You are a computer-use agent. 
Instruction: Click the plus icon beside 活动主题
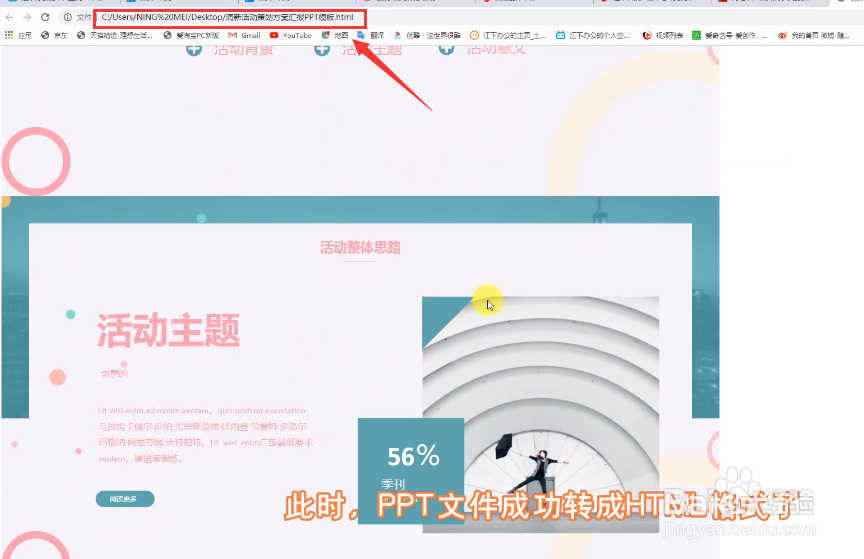pyautogui.click(x=322, y=50)
